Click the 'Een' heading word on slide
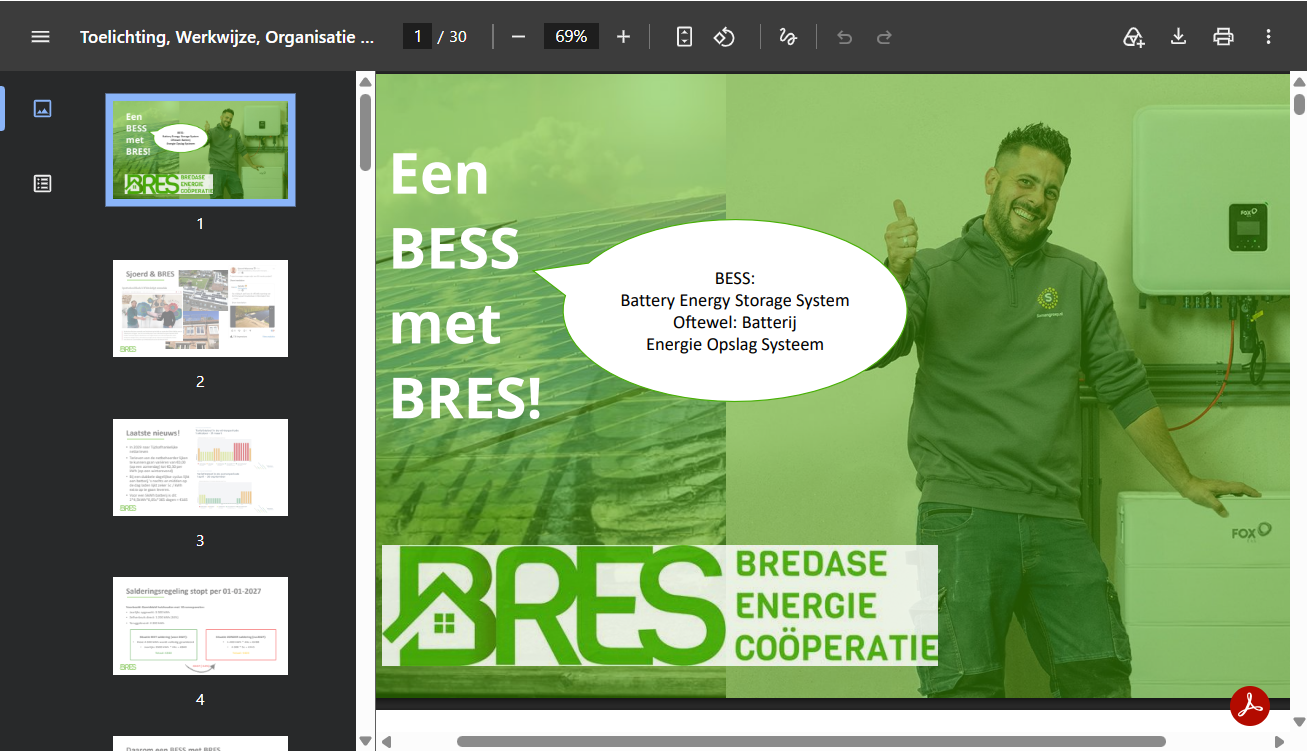This screenshot has height=756, width=1312. click(439, 174)
